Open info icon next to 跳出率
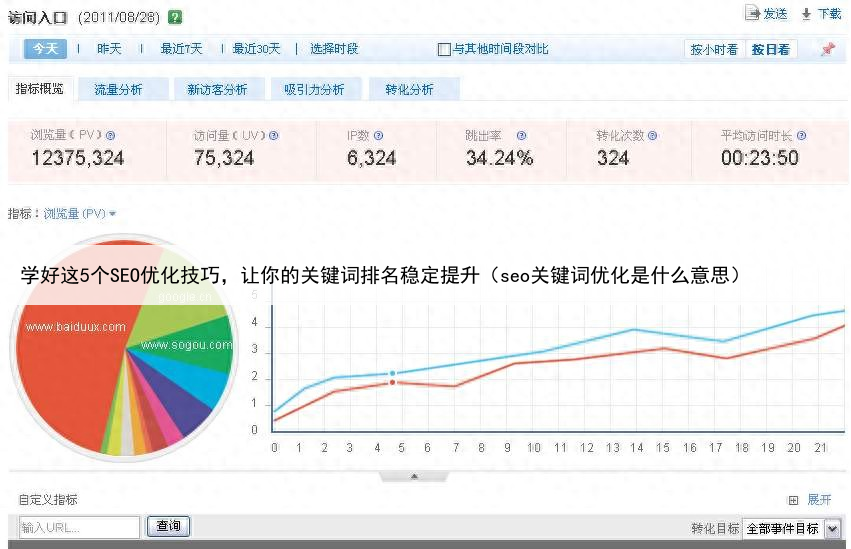This screenshot has width=851, height=549. click(x=522, y=136)
